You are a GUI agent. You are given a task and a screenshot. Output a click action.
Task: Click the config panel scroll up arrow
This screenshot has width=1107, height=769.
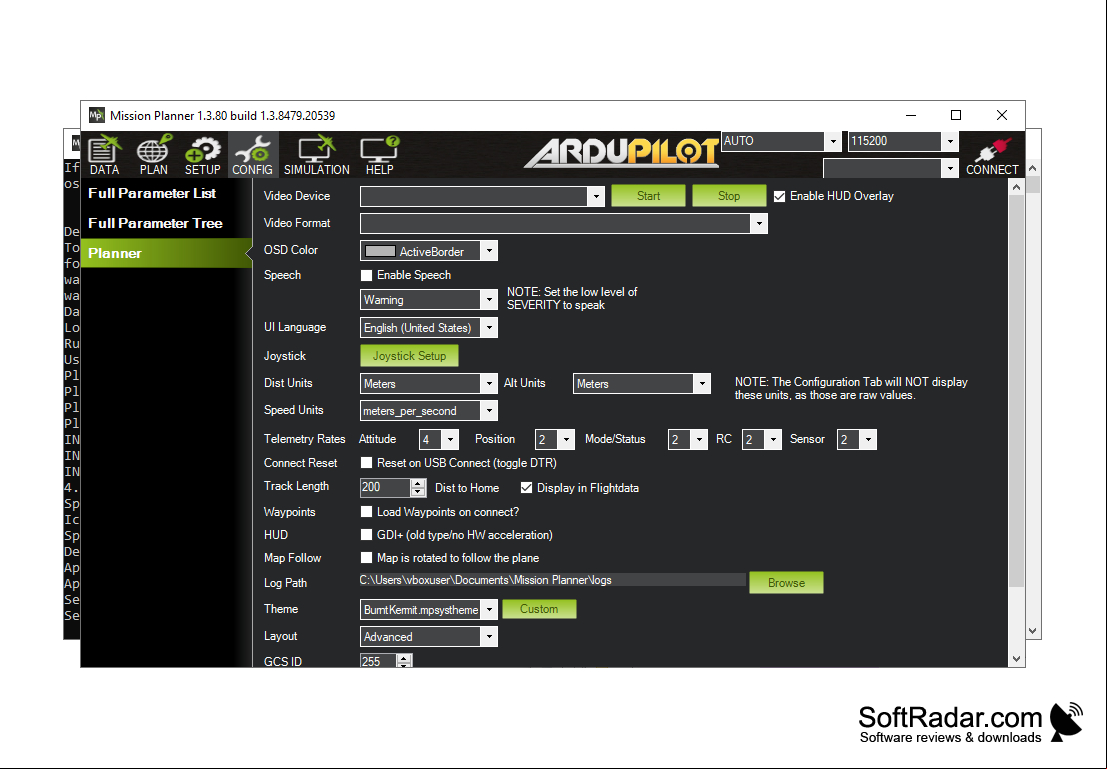(1017, 187)
